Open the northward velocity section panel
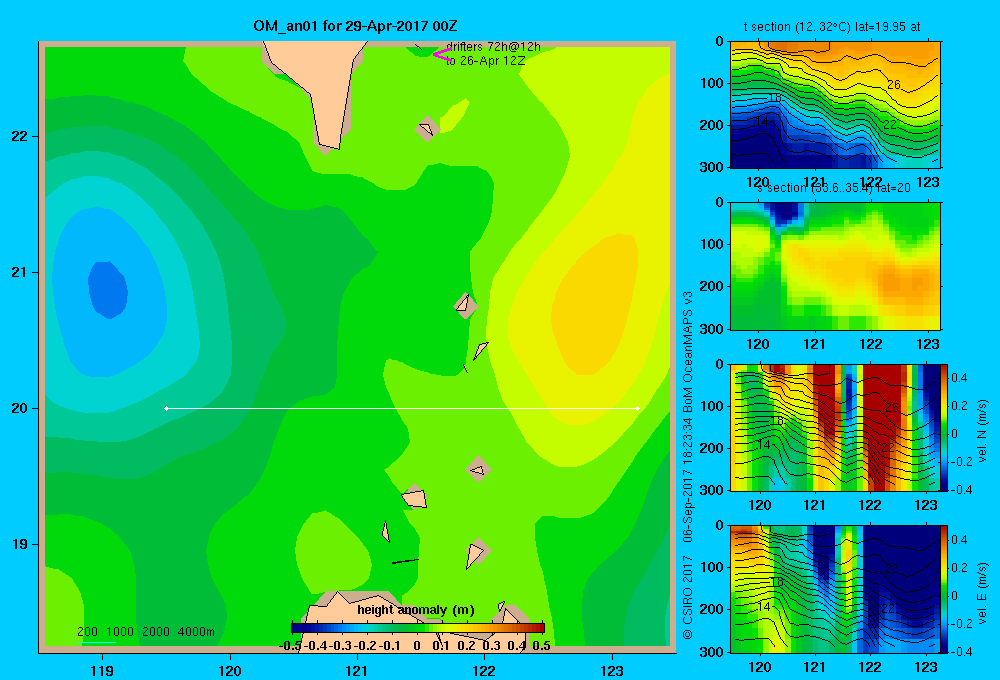This screenshot has height=680, width=1000. (x=835, y=427)
